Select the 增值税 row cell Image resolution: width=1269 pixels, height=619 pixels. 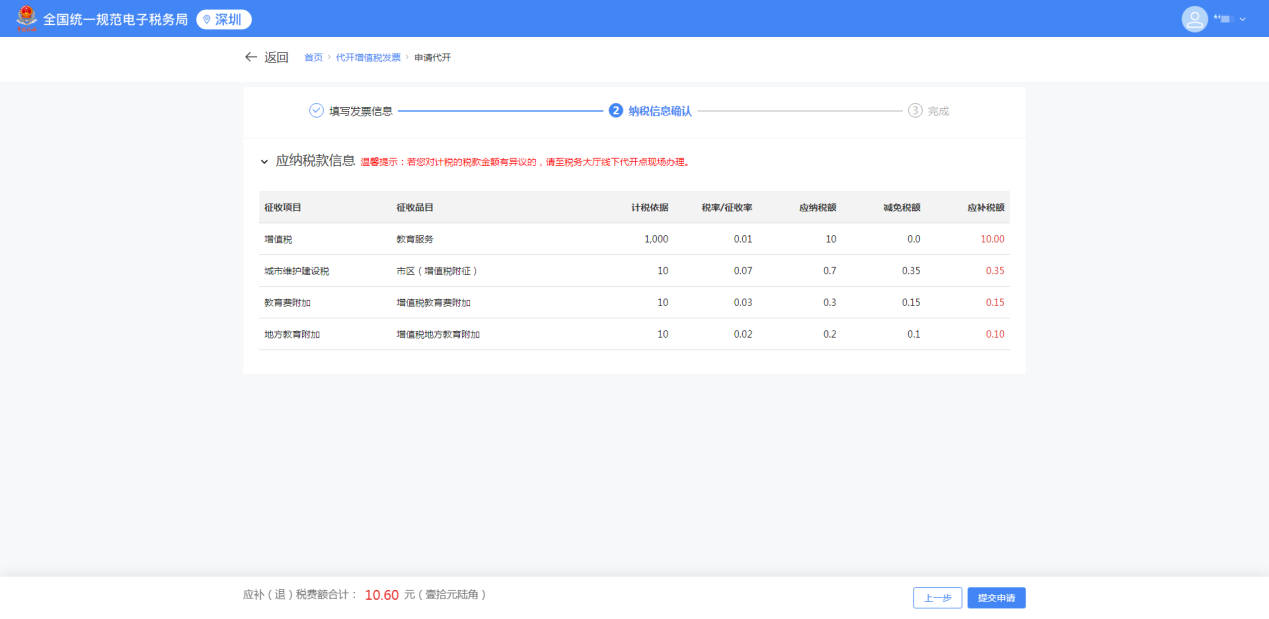tap(278, 239)
